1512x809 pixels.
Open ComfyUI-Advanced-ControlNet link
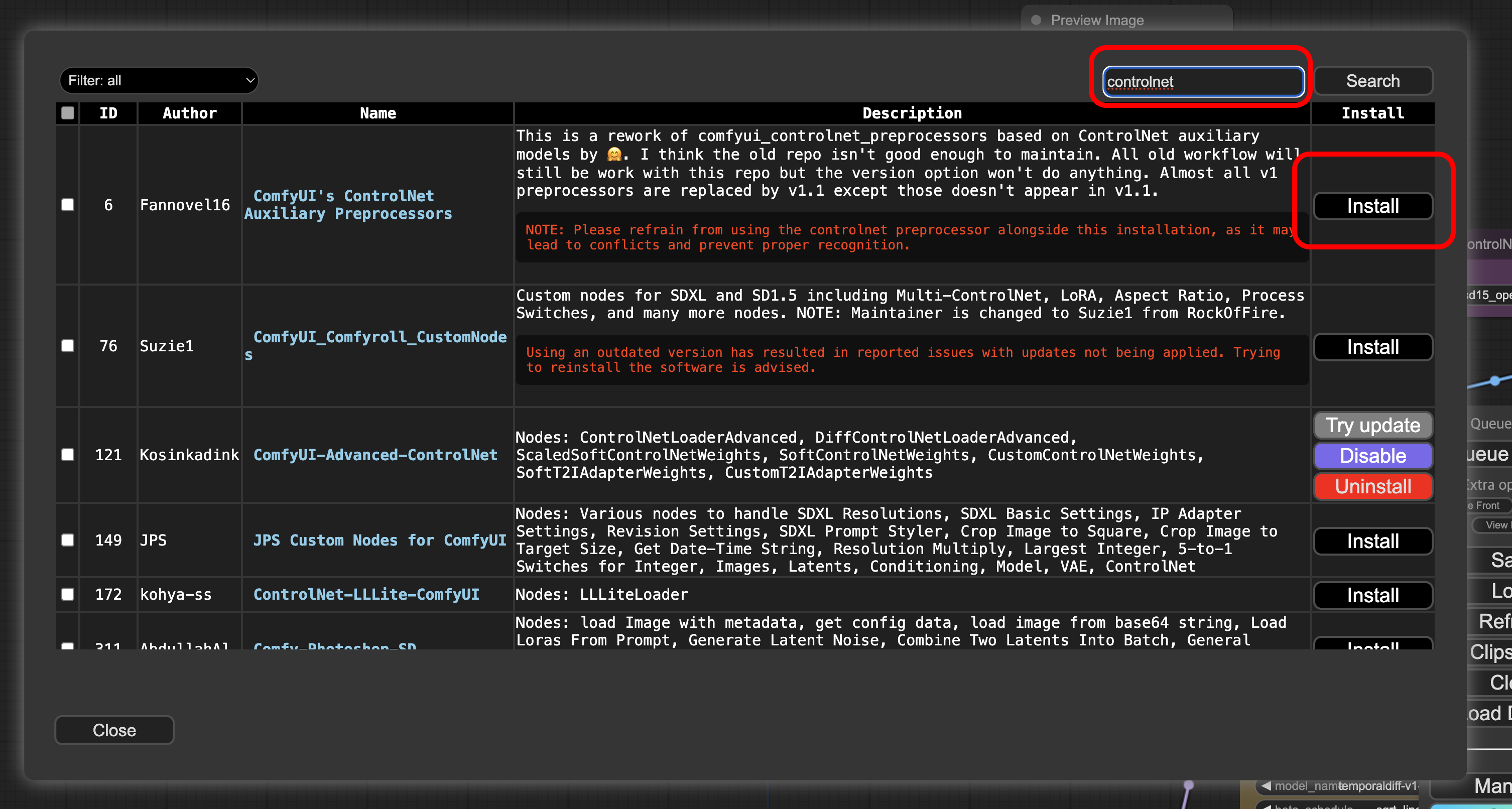(x=375, y=455)
